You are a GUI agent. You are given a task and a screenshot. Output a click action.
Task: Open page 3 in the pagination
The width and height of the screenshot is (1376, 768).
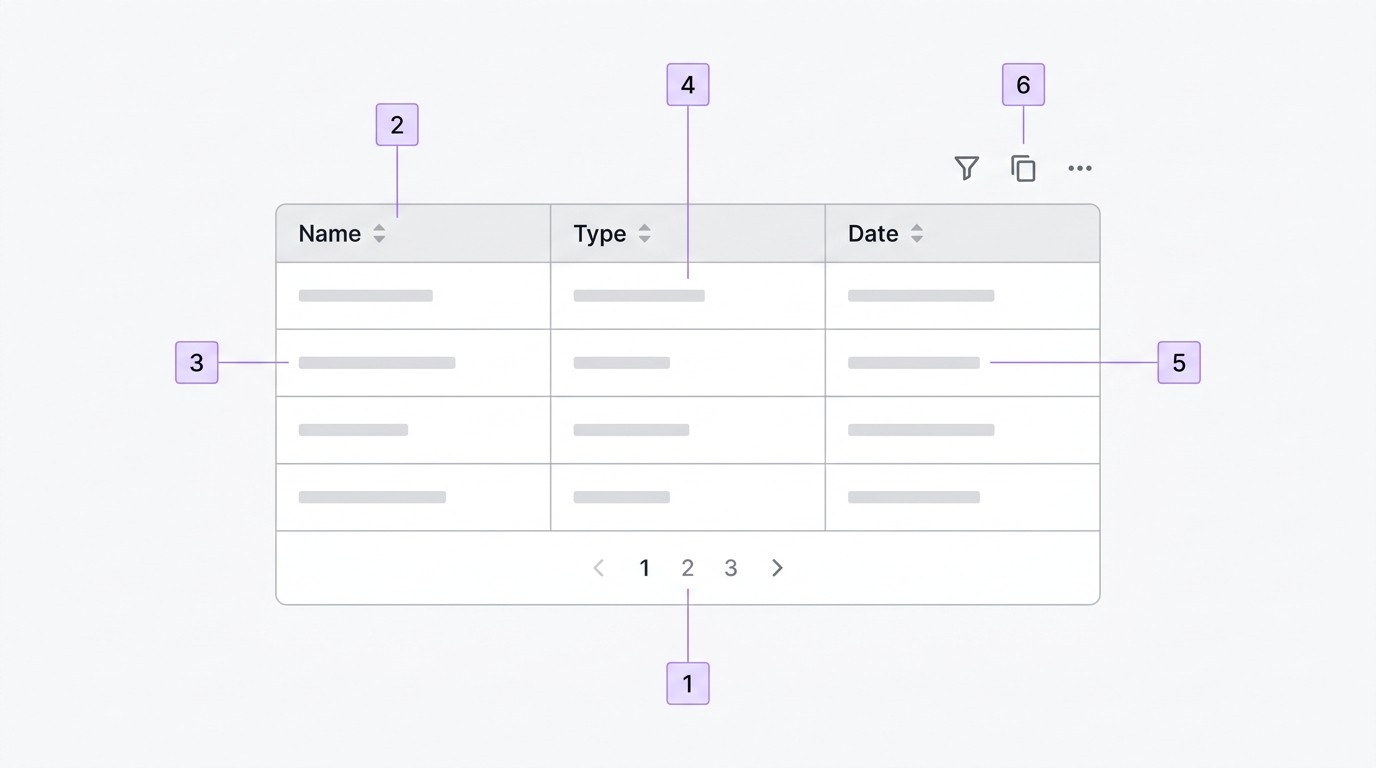(x=731, y=568)
